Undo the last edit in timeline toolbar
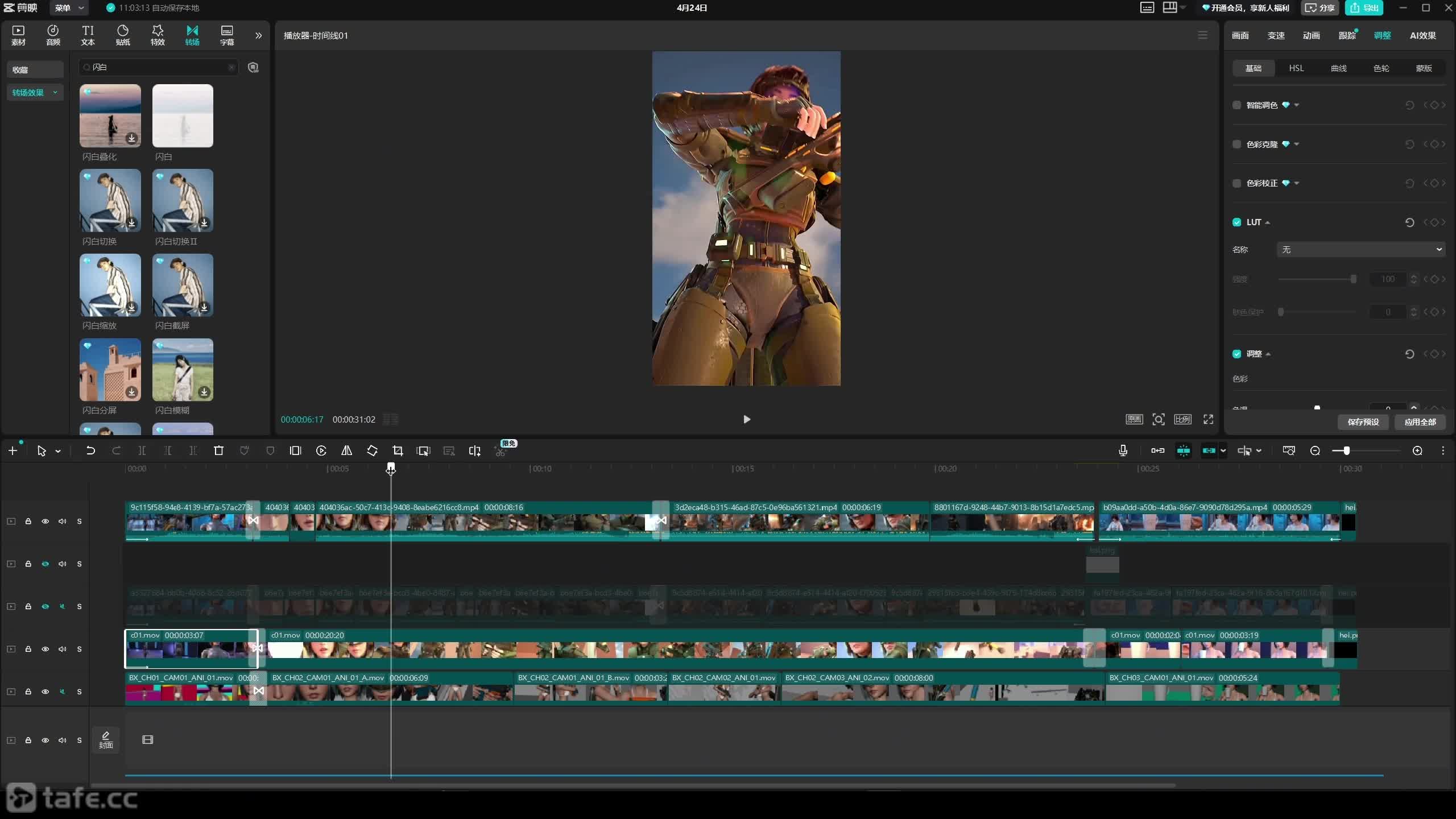This screenshot has width=1456, height=819. 90,450
